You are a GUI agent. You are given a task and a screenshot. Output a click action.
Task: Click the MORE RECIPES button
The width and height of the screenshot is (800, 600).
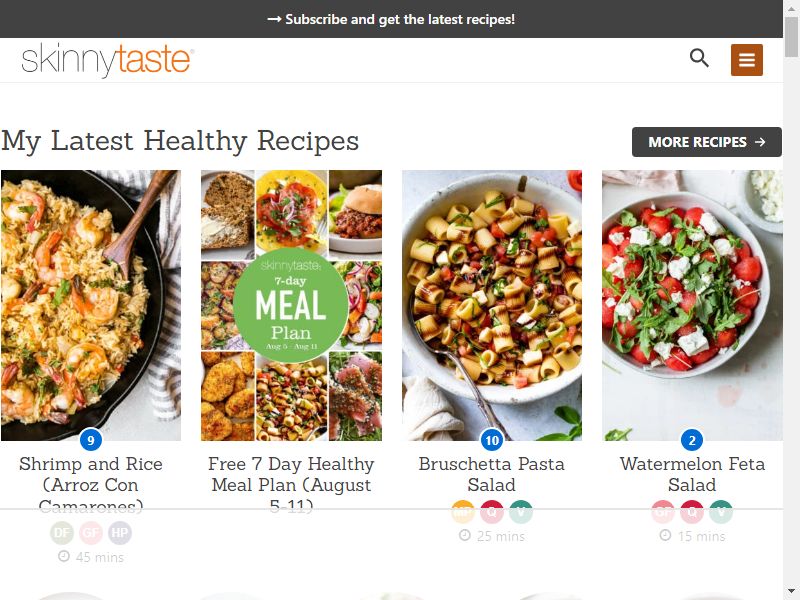click(x=707, y=142)
